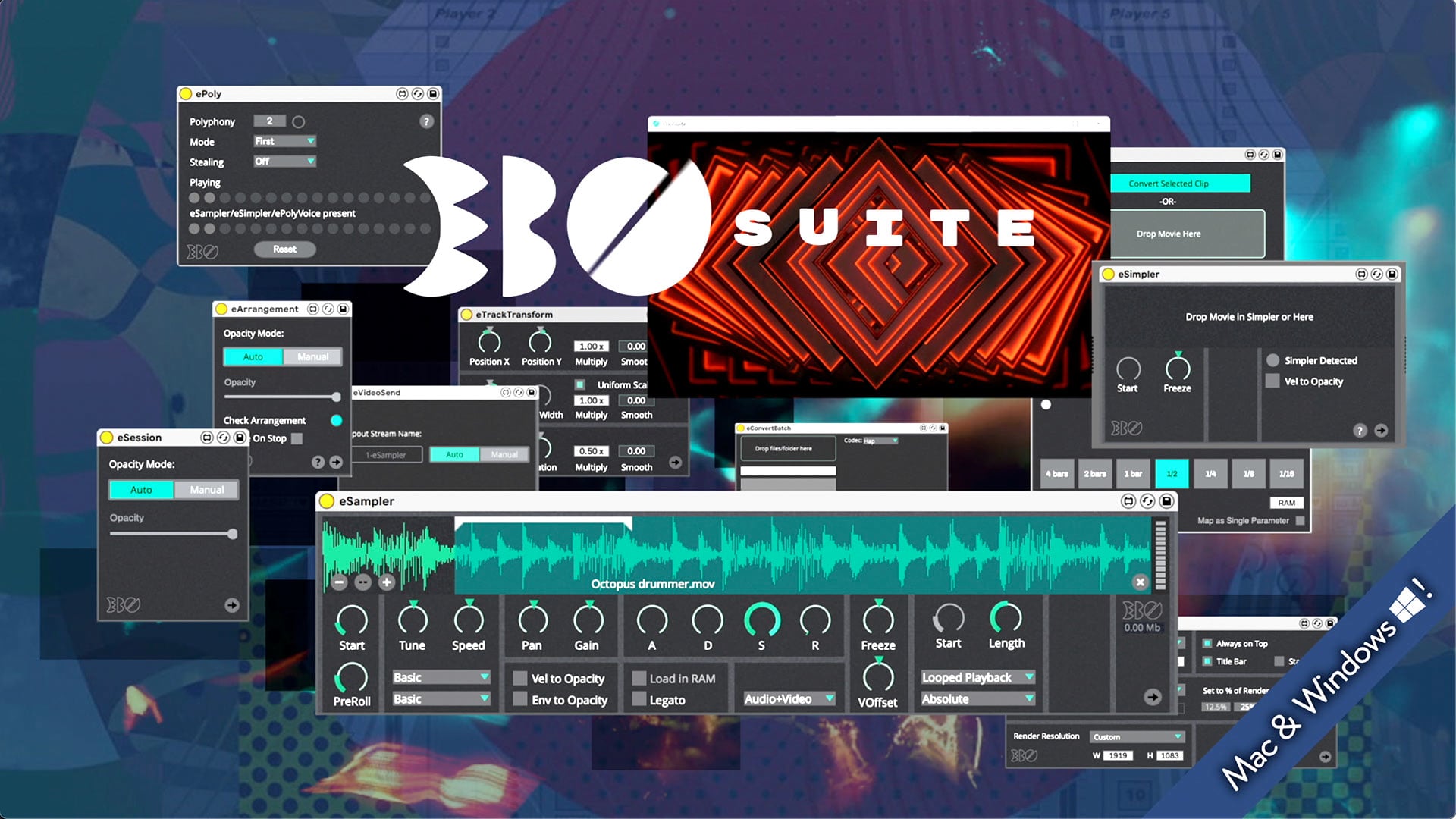Select Manual opacity mode in eSession
The width and height of the screenshot is (1456, 819).
[x=206, y=491]
